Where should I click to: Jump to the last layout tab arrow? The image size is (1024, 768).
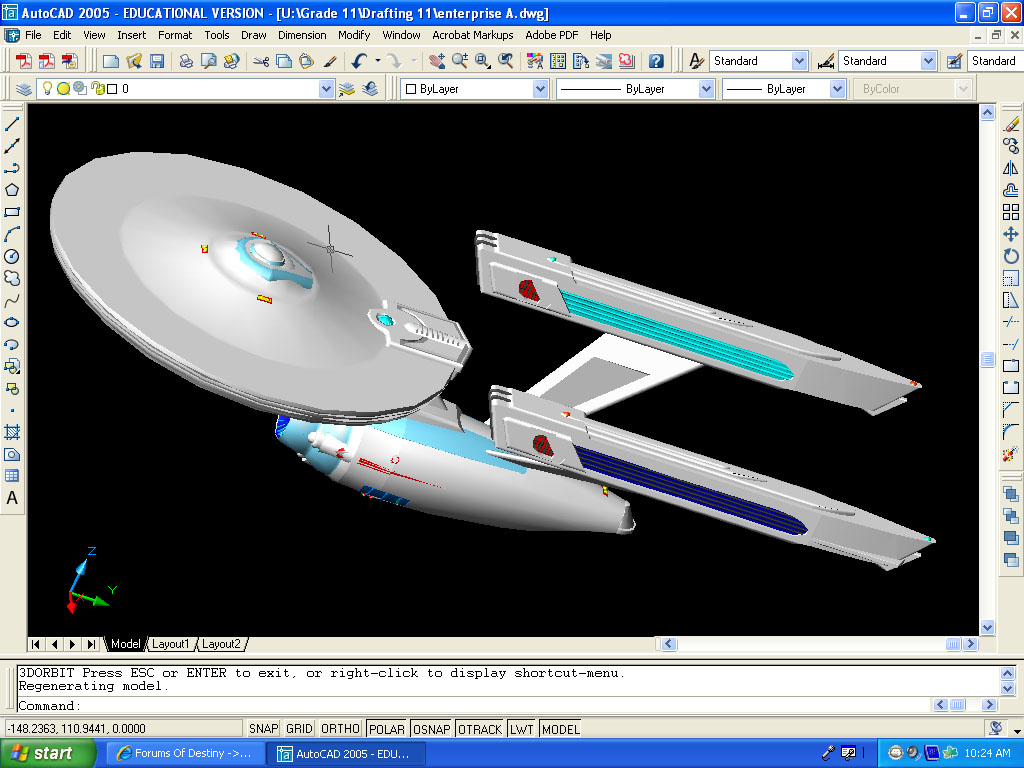91,644
